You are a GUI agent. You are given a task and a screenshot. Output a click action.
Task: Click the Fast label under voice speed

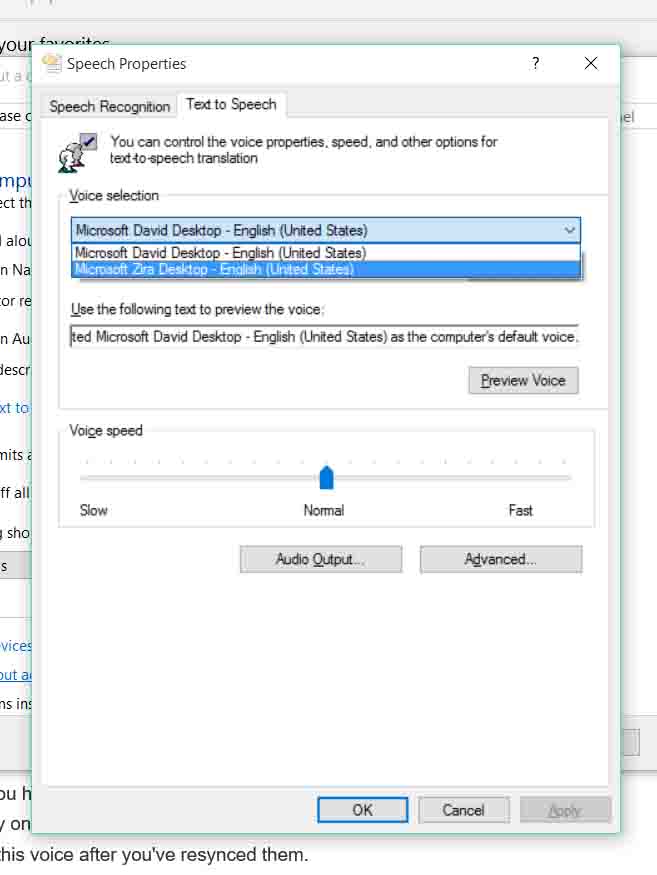[520, 510]
